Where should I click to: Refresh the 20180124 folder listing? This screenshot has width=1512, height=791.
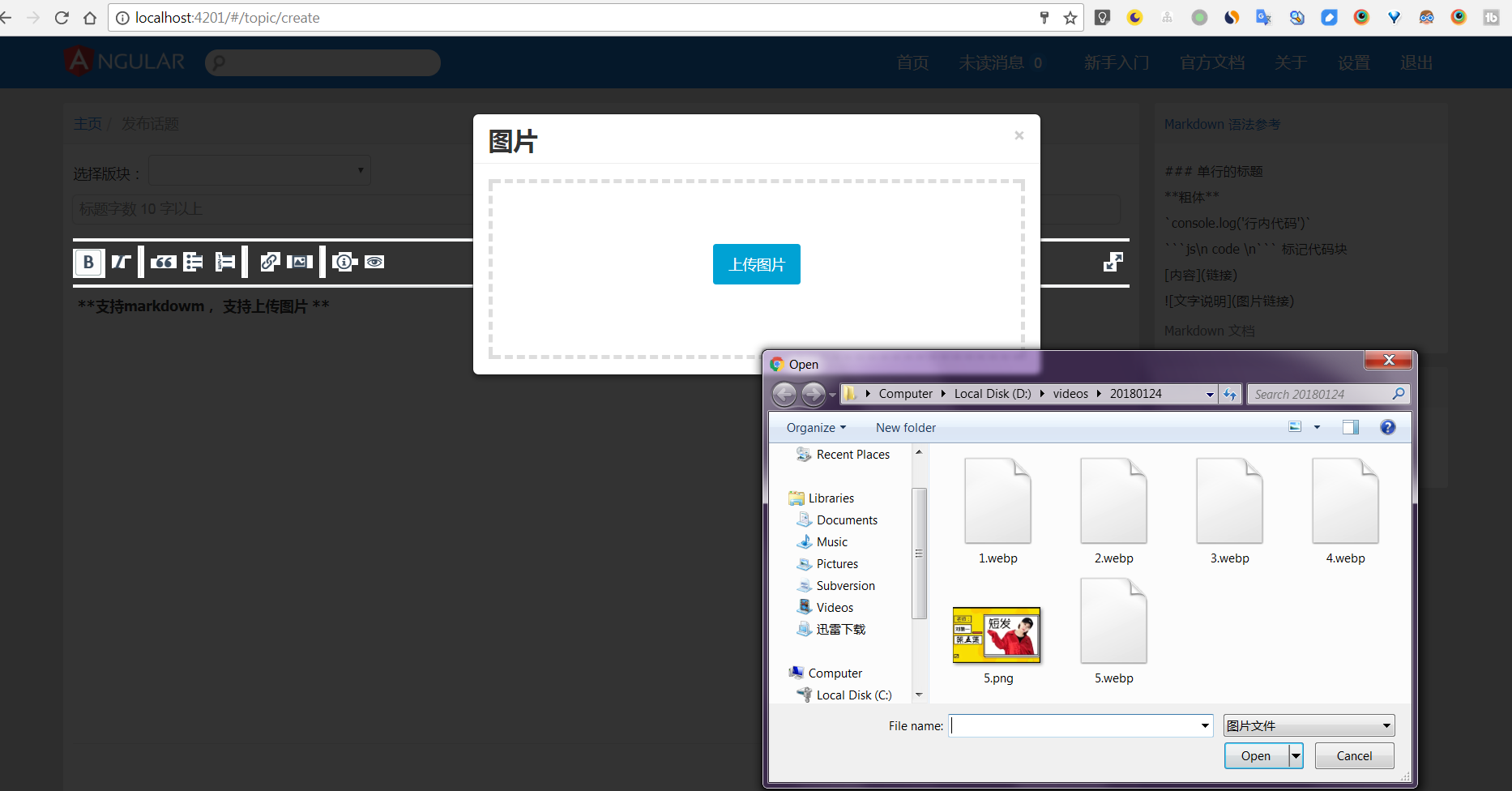(1230, 395)
